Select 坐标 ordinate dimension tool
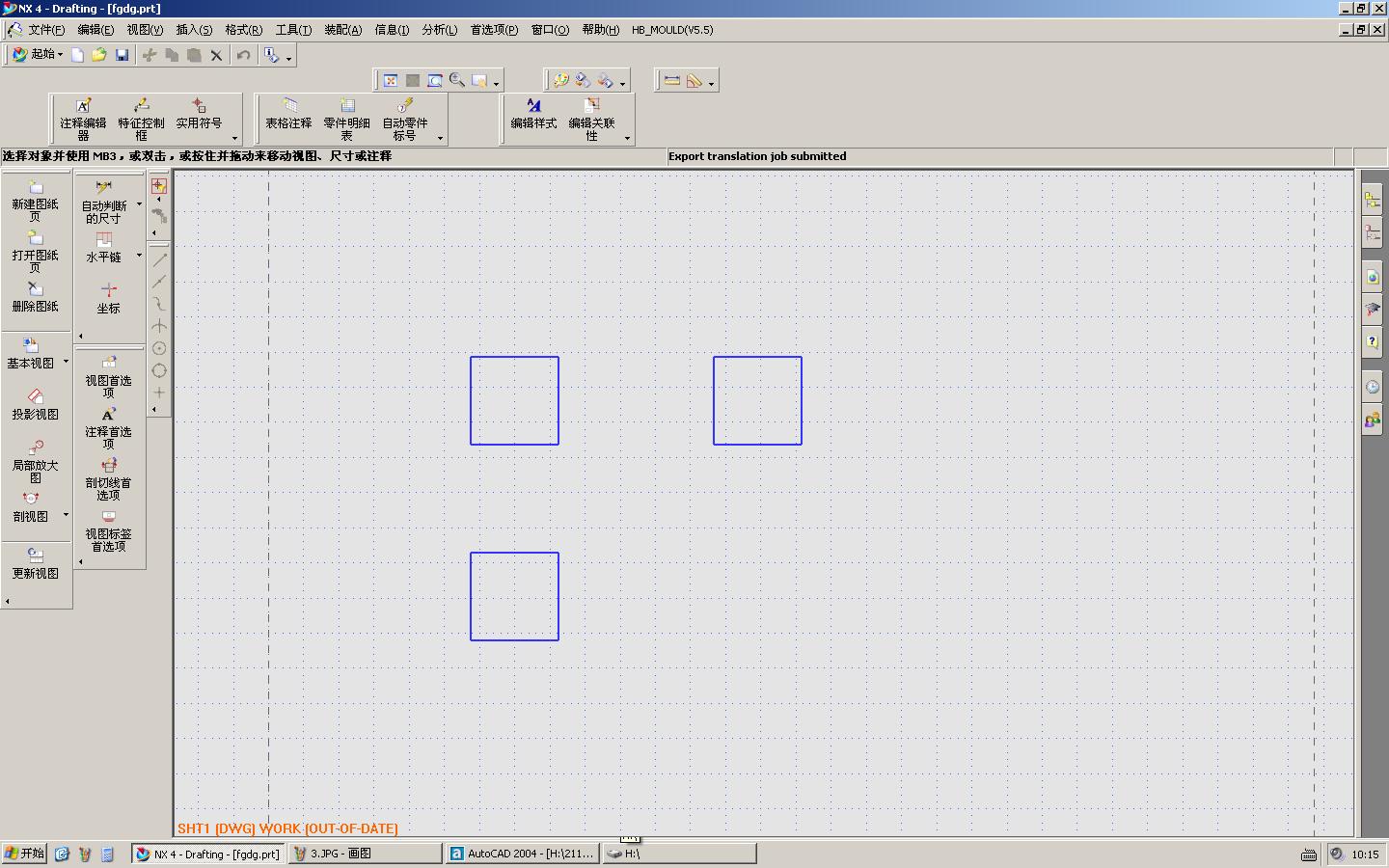The height and width of the screenshot is (868, 1389). coord(108,299)
